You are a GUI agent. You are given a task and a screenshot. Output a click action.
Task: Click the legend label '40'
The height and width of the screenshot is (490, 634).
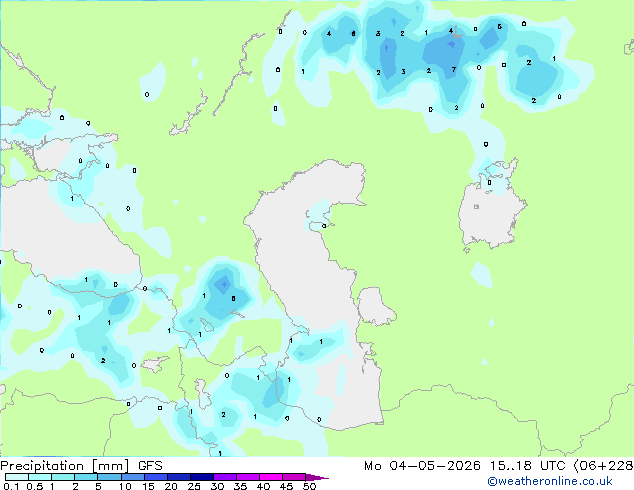263,486
